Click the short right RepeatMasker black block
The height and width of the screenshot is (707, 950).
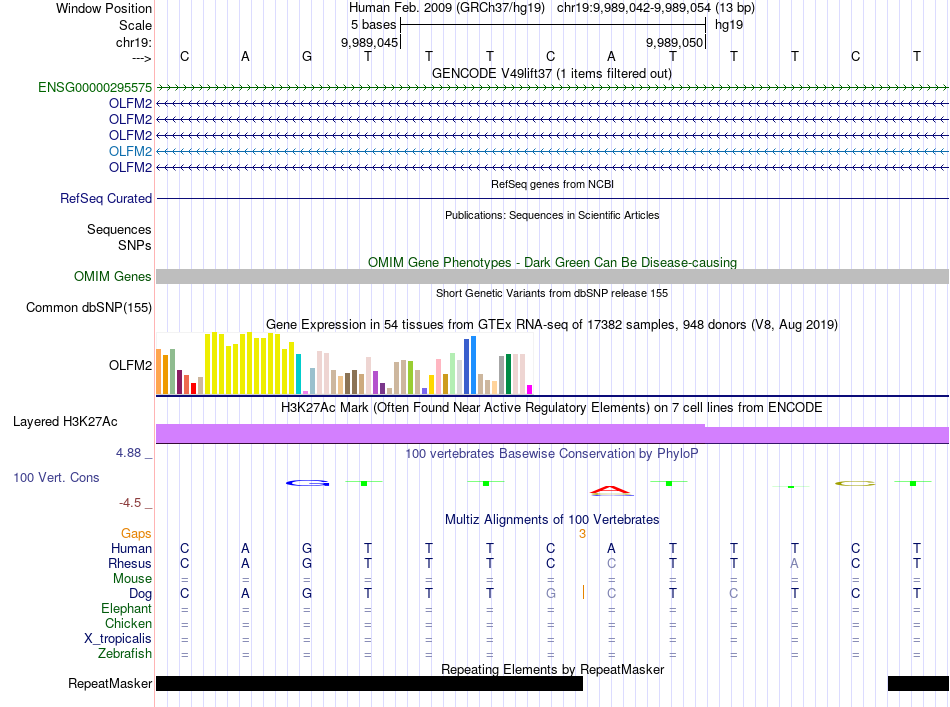(x=918, y=683)
